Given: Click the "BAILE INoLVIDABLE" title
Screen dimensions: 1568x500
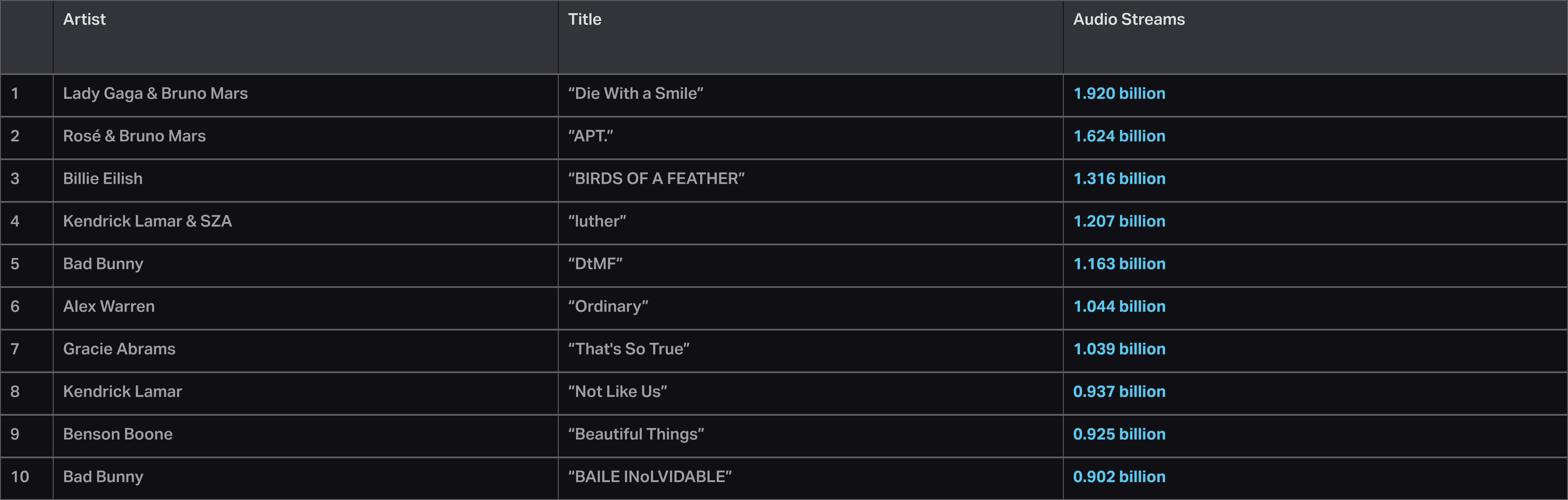Looking at the screenshot, I should point(650,477).
